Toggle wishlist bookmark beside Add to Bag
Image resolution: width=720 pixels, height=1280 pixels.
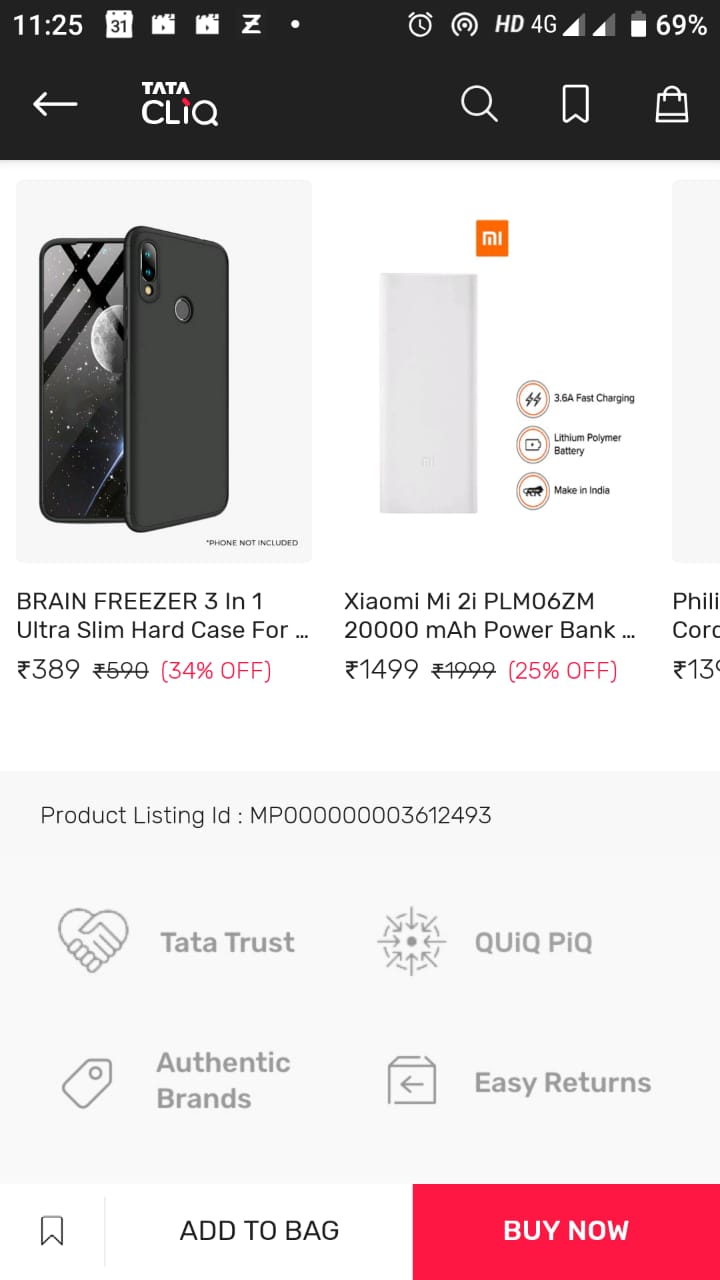point(52,1231)
